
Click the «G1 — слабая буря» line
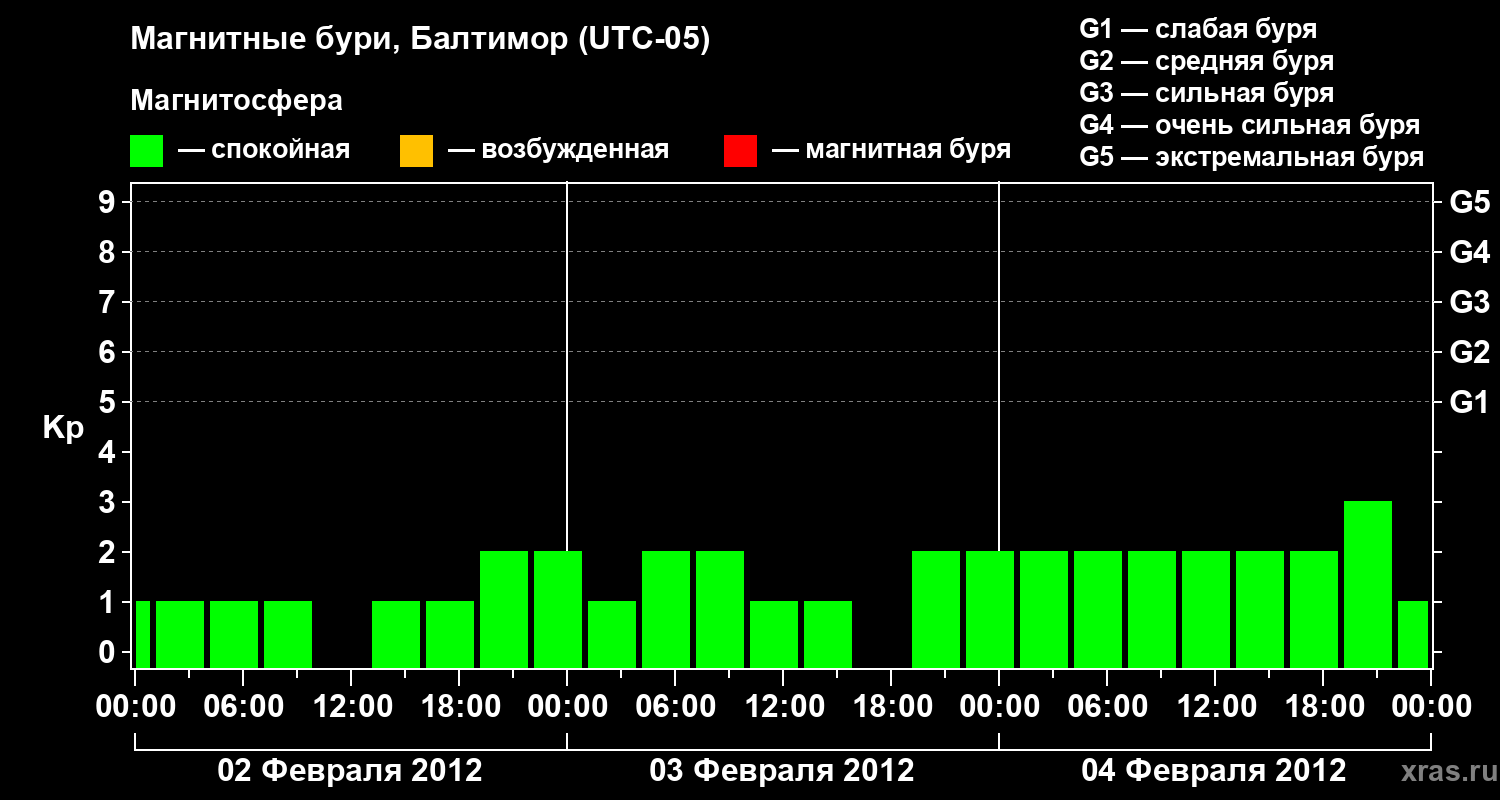[x=1198, y=29]
